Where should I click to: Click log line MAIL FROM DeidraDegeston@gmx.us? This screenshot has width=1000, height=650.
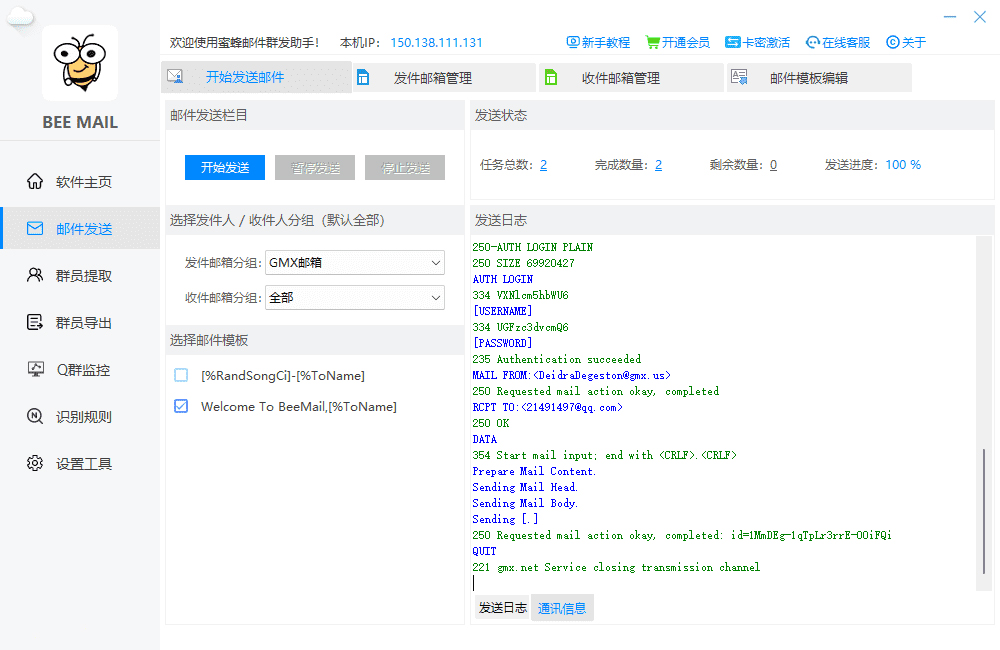pyautogui.click(x=571, y=375)
